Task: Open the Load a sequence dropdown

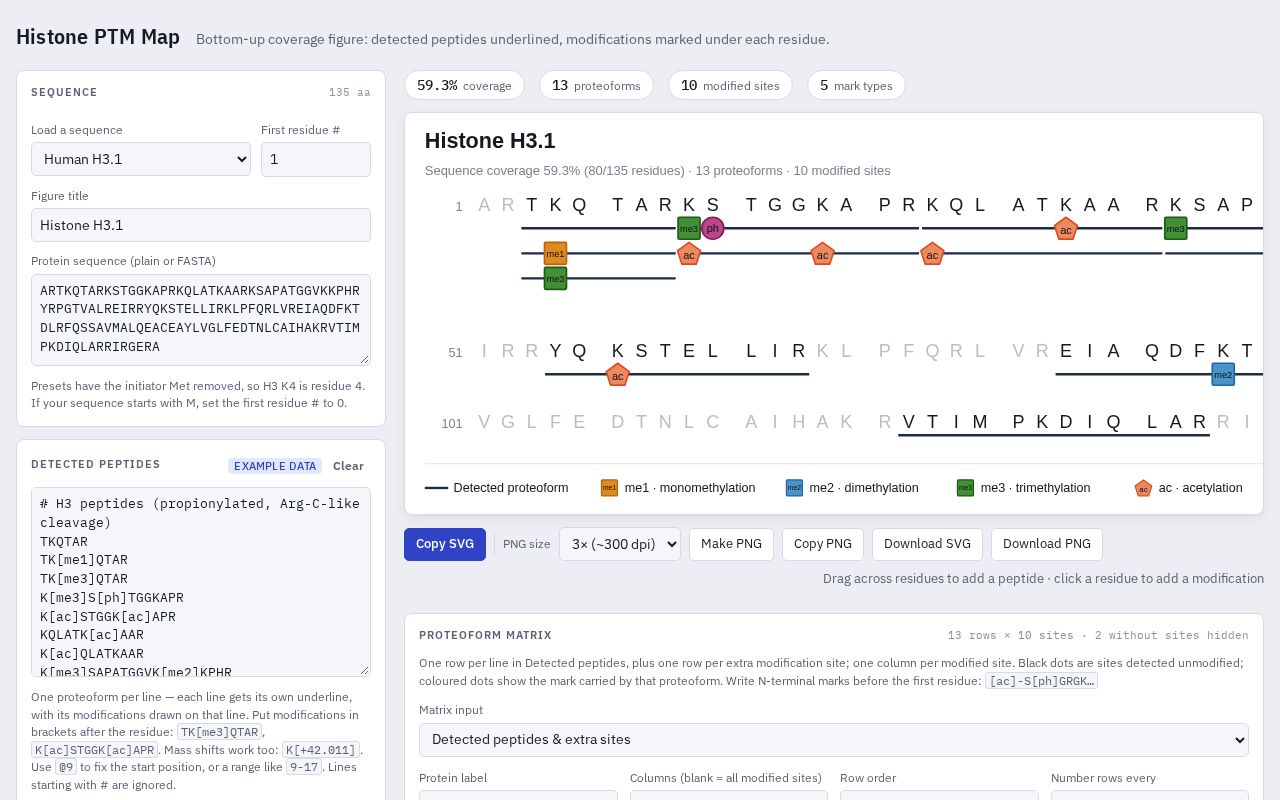Action: pos(141,160)
